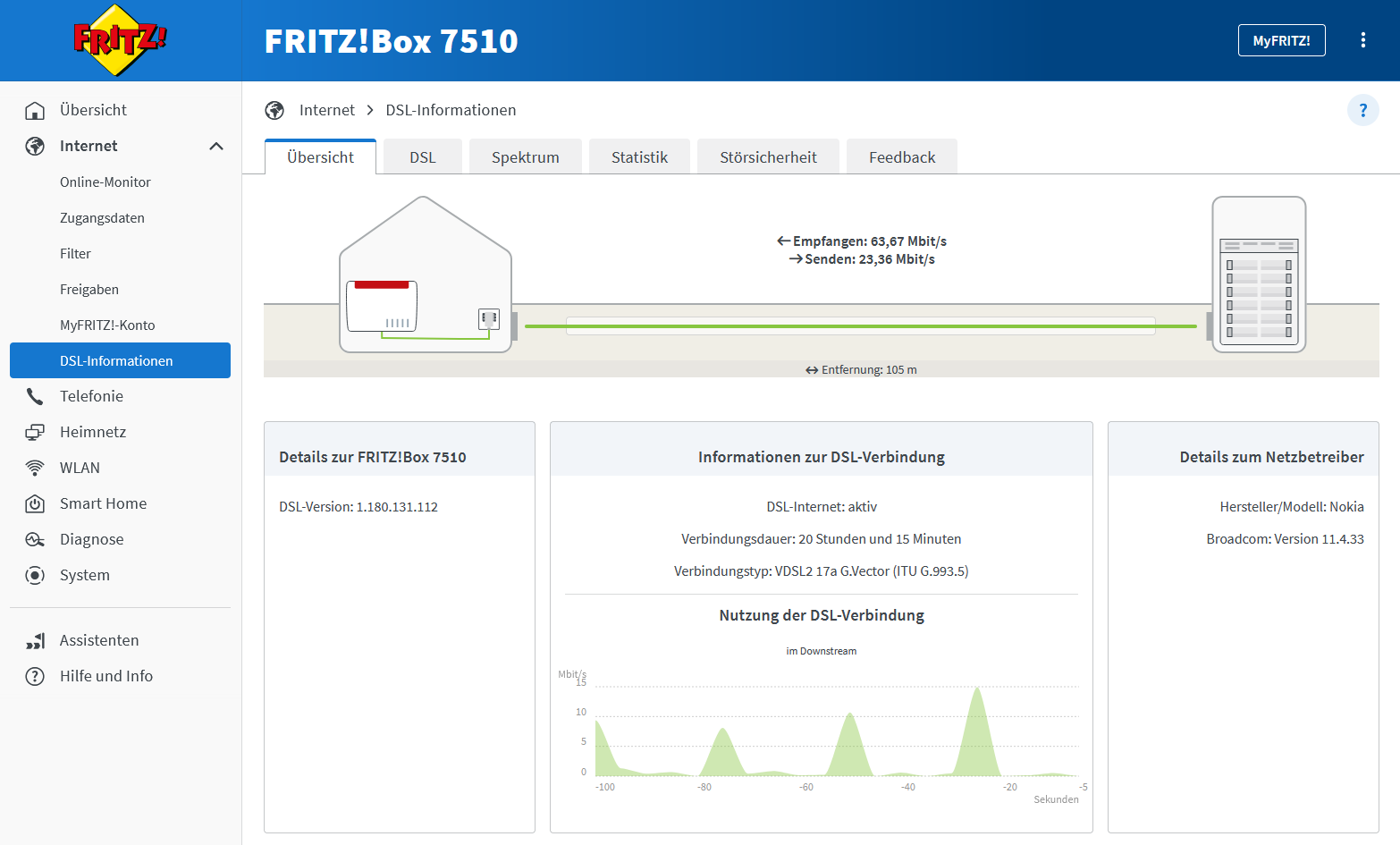Click the Empfangen: 63,67 Mbit/s value
The width and height of the screenshot is (1400, 845).
(x=862, y=241)
